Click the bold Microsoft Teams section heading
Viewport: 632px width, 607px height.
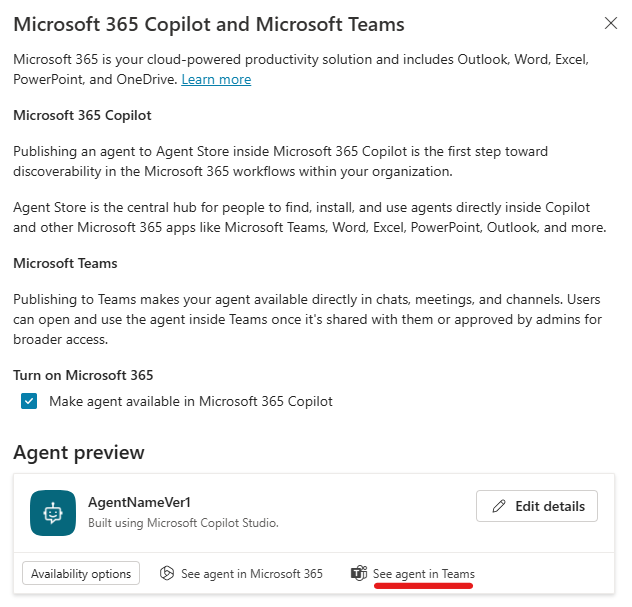point(65,264)
